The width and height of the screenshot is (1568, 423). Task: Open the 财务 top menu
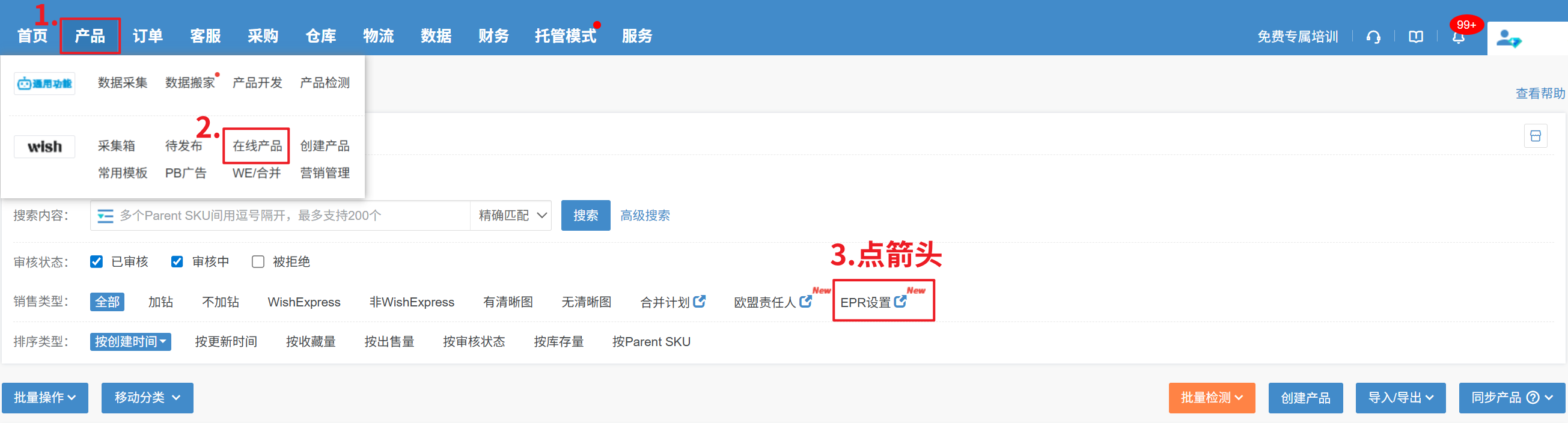coord(493,36)
